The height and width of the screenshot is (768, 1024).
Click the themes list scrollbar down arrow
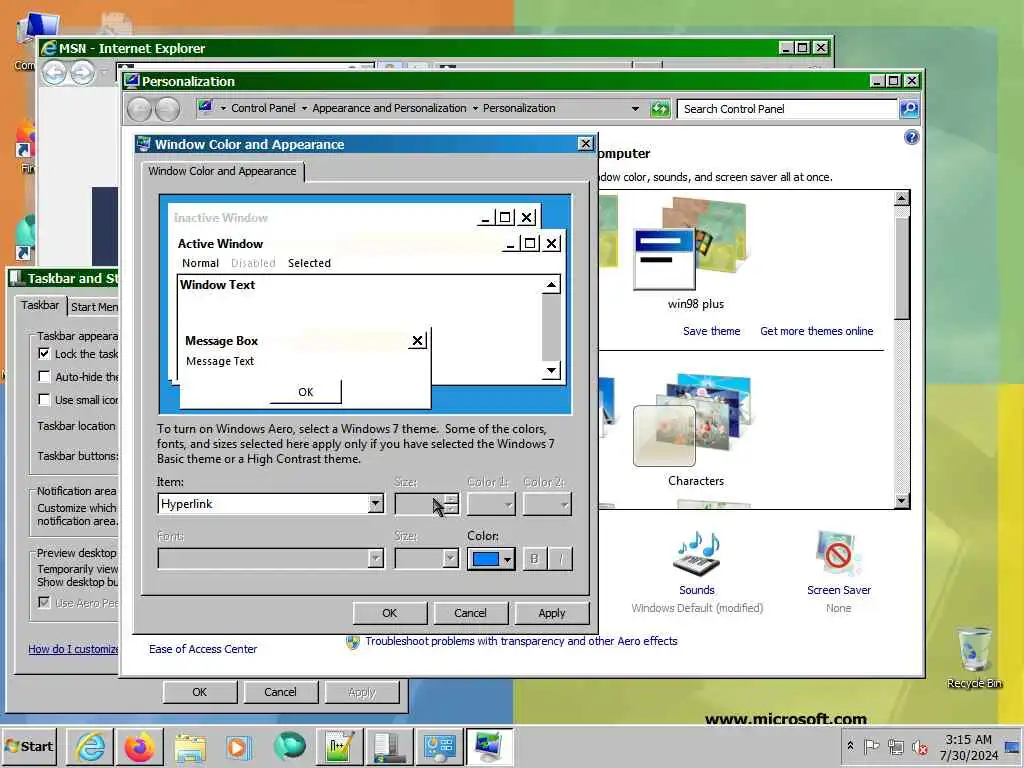pyautogui.click(x=901, y=501)
